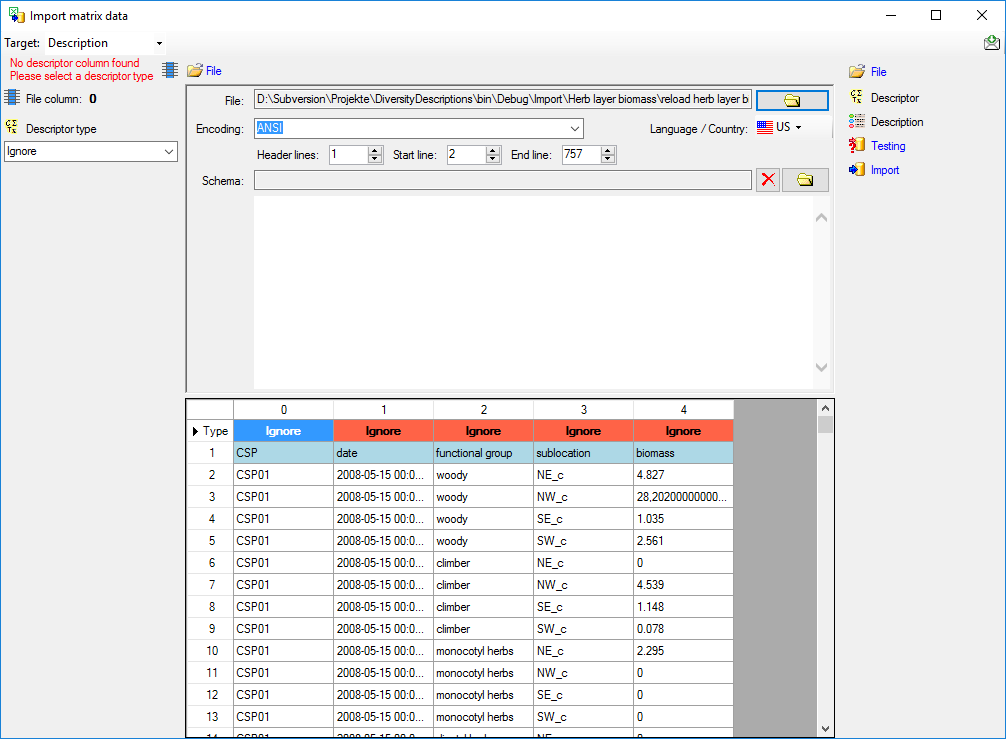Click the table scrollbar up arrow
Viewport: 1006px width, 739px height.
(x=825, y=408)
